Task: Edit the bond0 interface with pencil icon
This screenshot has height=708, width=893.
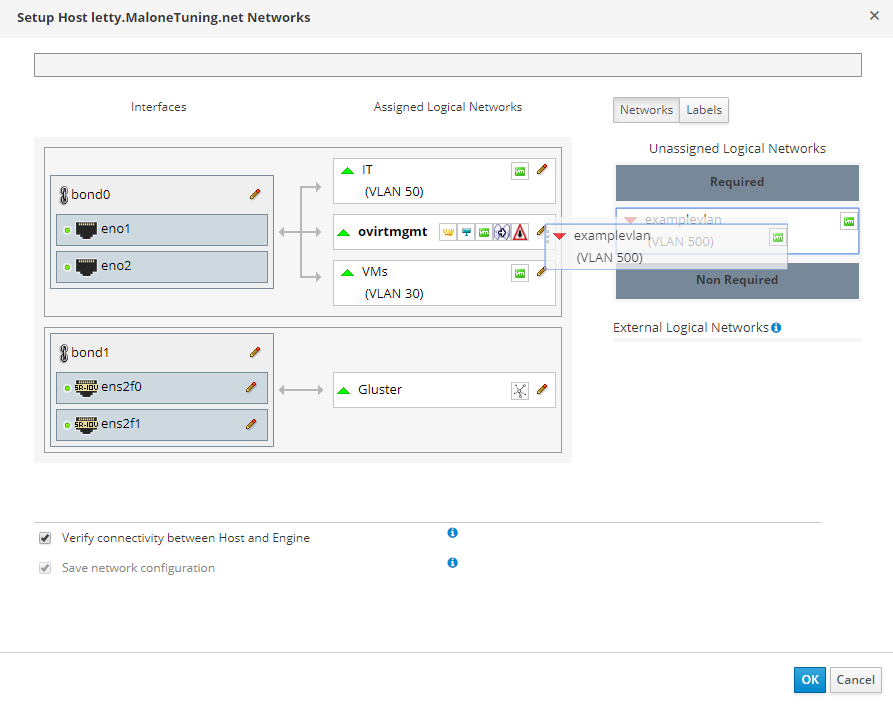Action: click(255, 194)
